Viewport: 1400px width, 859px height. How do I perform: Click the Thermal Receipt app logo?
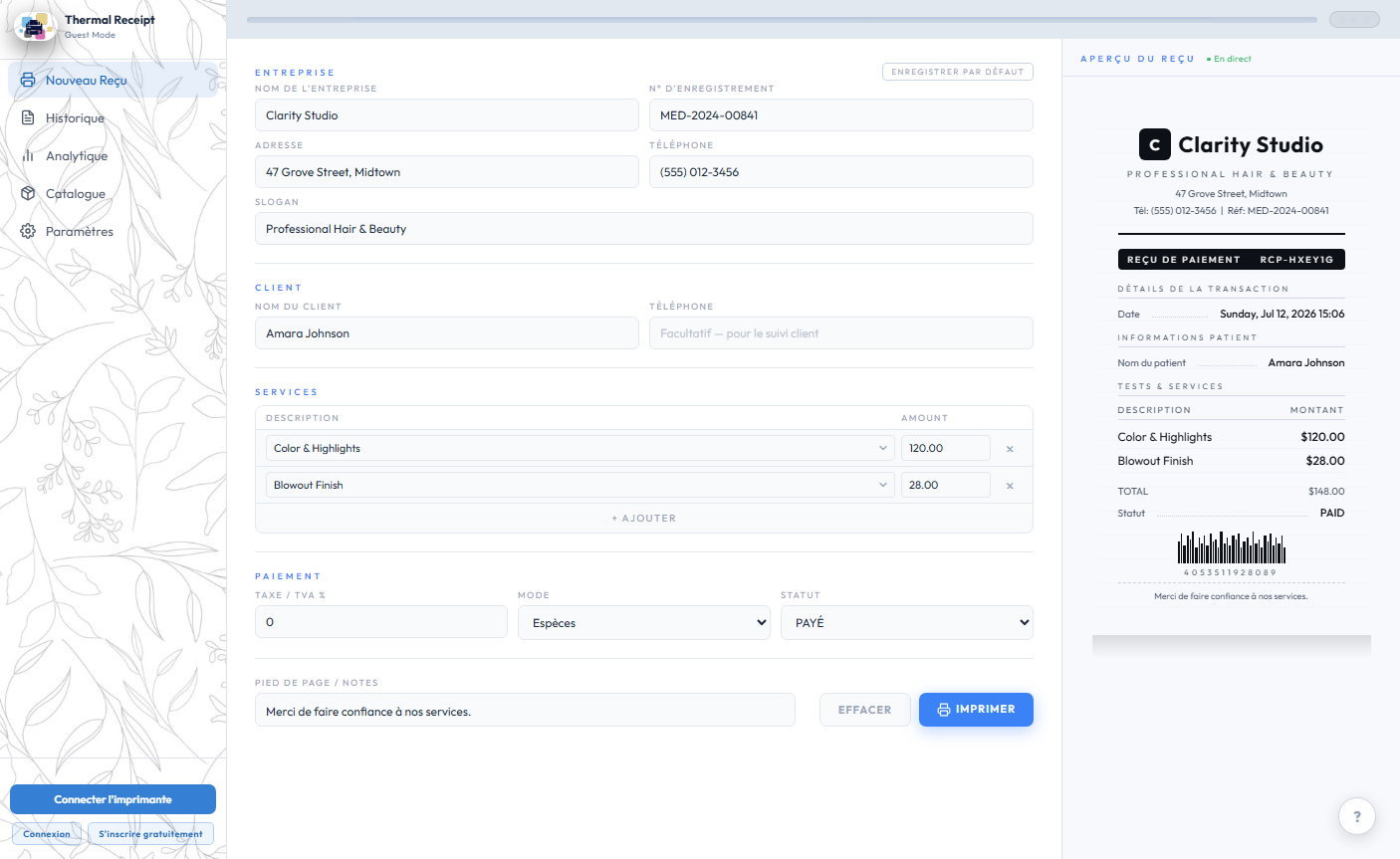pos(35,26)
